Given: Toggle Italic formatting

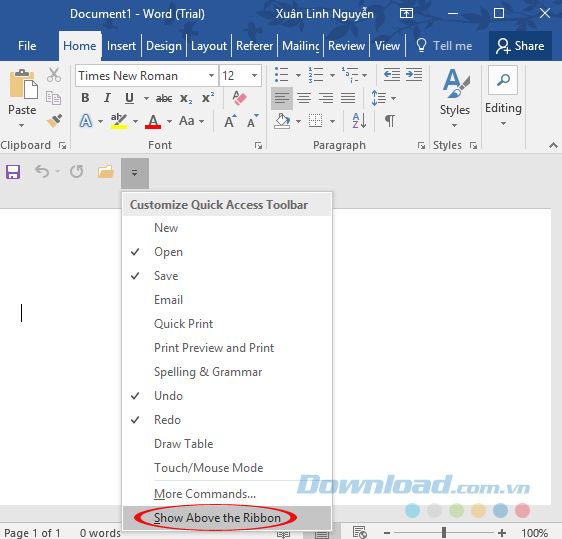Looking at the screenshot, I should click(107, 98).
